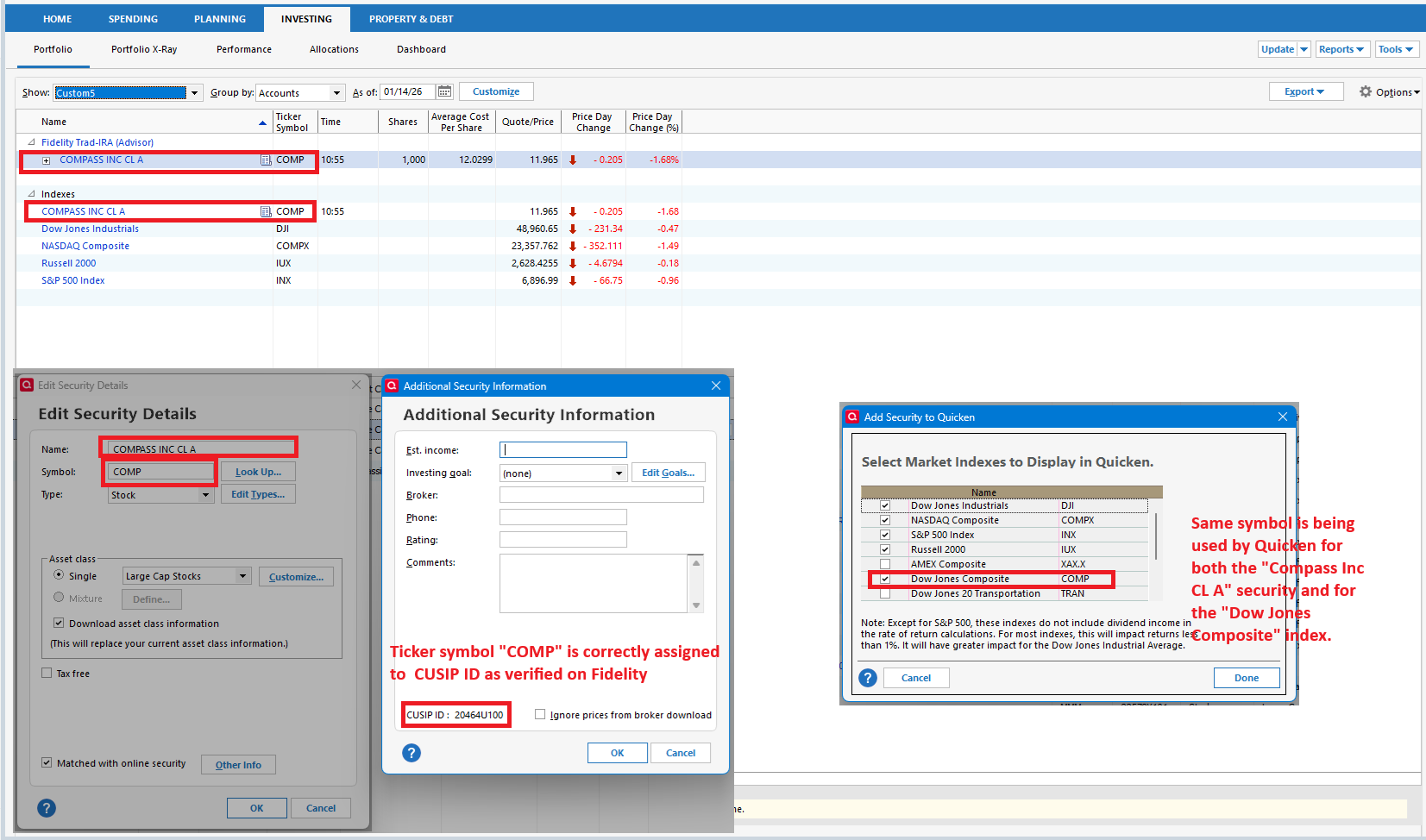Switch to Portfolio X-Ray sub-tab
The height and width of the screenshot is (840, 1426).
[x=144, y=49]
